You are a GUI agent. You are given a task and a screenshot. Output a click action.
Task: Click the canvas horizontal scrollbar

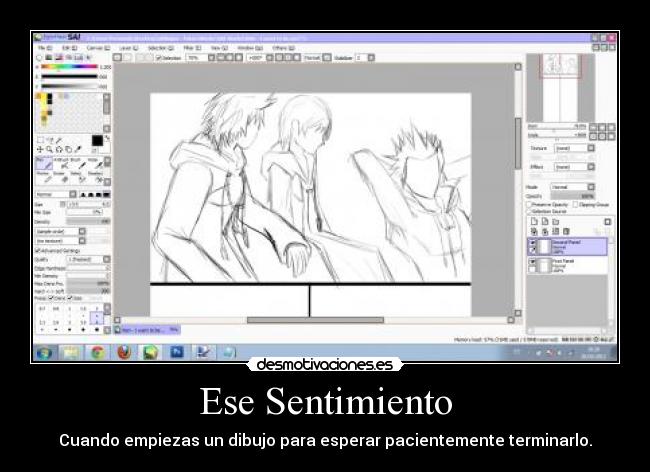pyautogui.click(x=314, y=320)
